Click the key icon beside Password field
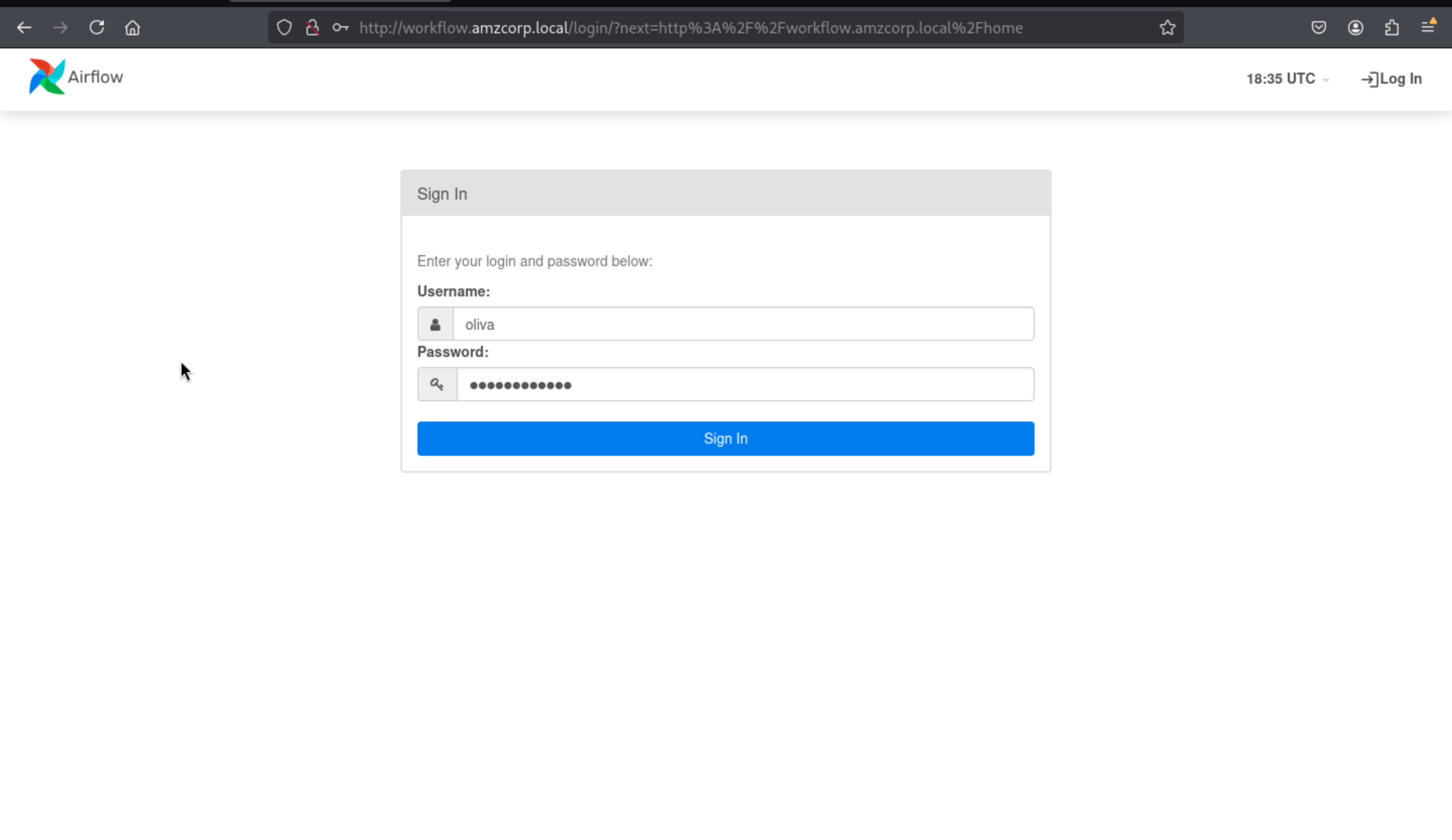This screenshot has width=1452, height=840. click(x=437, y=384)
